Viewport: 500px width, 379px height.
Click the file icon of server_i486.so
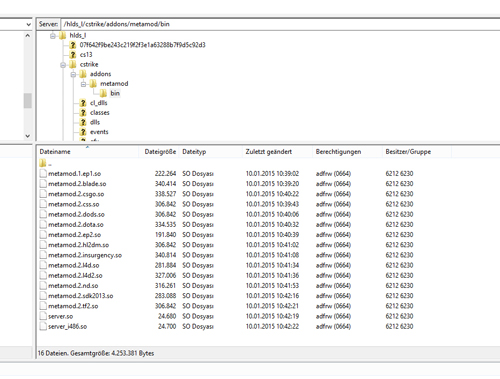pyautogui.click(x=43, y=326)
